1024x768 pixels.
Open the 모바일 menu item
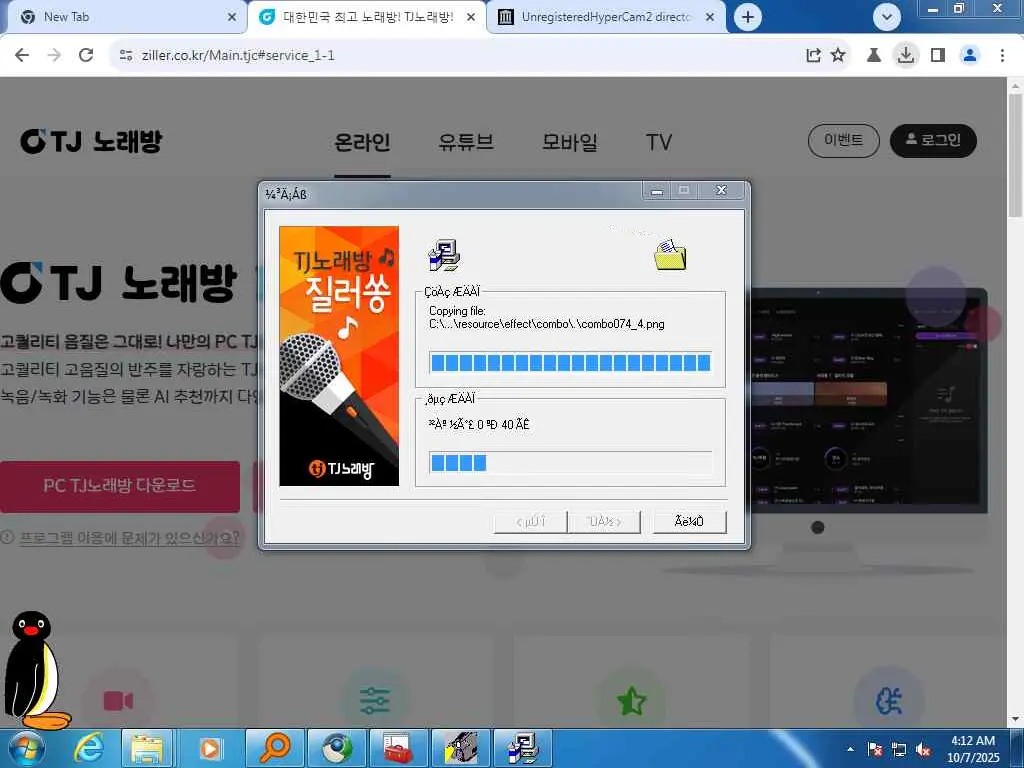tap(569, 142)
